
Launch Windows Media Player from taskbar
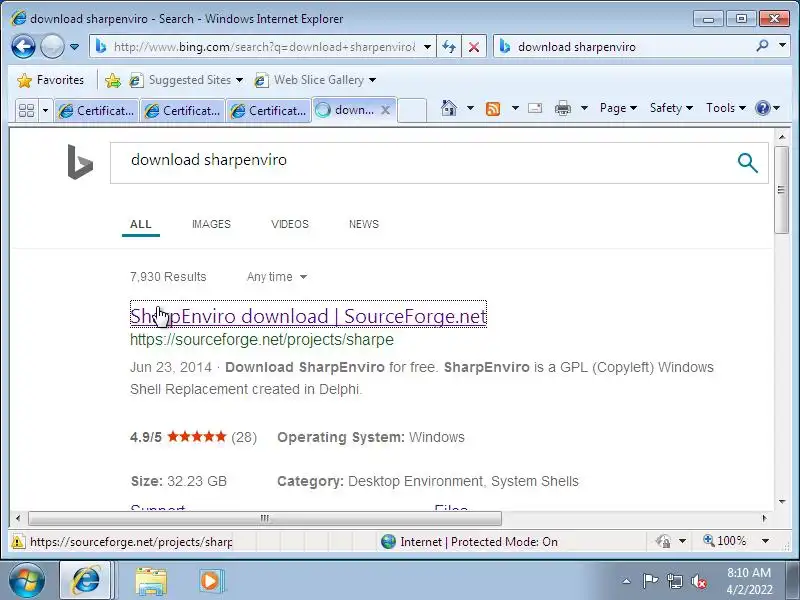(210, 581)
